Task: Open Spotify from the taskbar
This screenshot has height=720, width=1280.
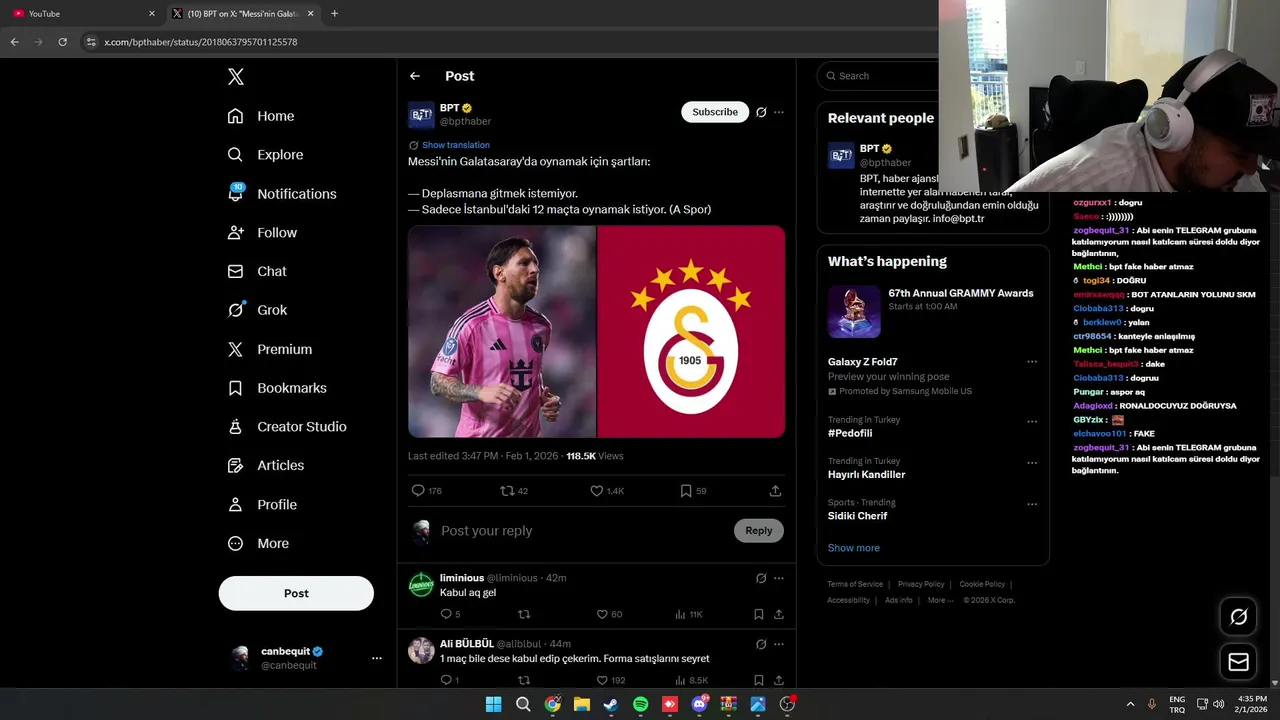Action: coord(641,704)
